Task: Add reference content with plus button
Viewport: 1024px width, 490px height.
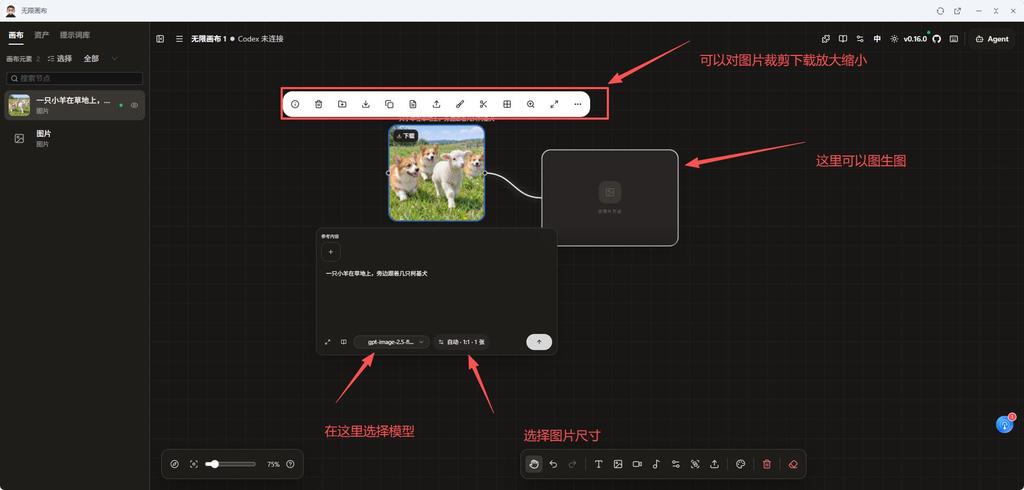Action: [330, 252]
